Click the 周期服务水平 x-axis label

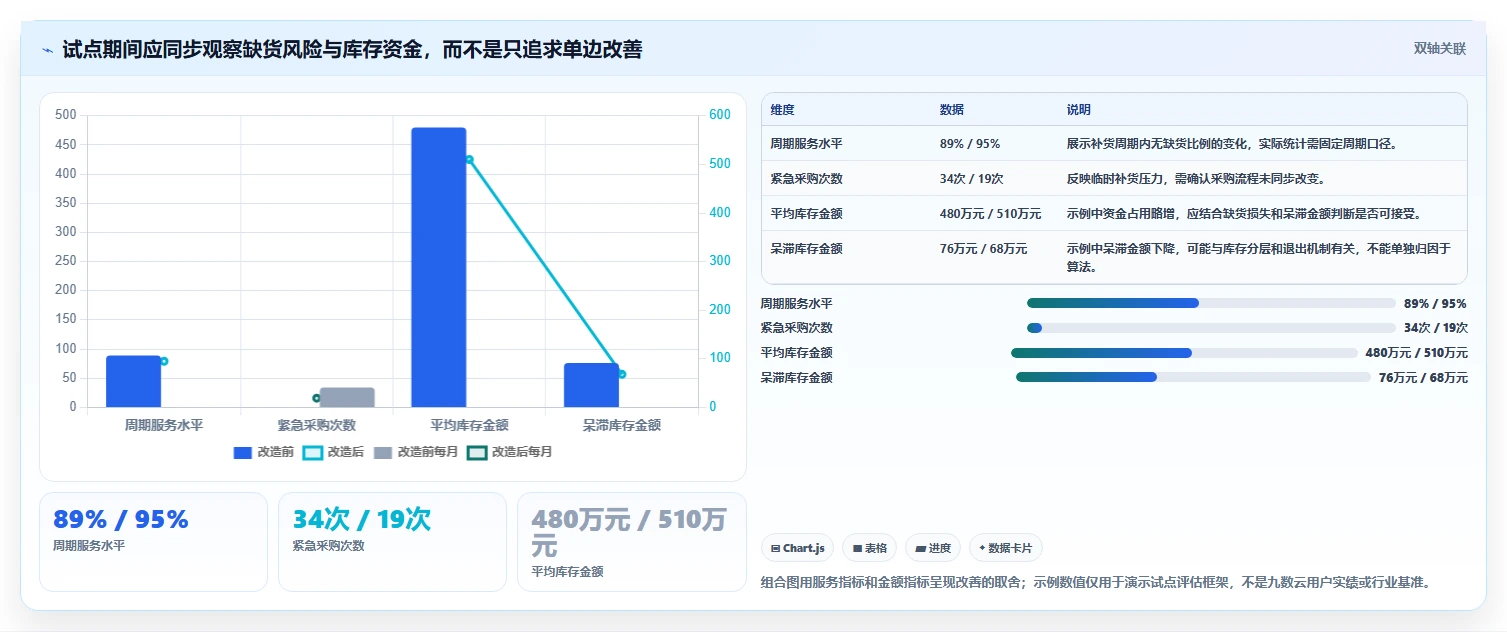(x=164, y=425)
